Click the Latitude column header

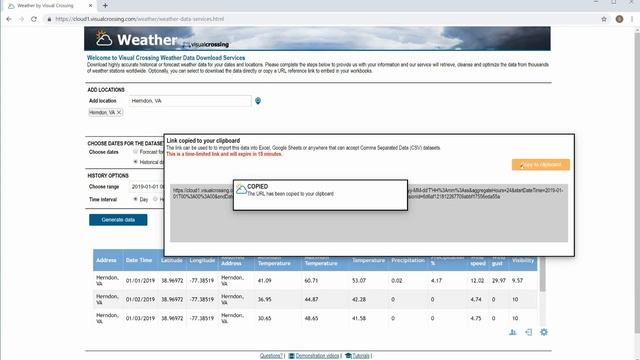point(171,260)
